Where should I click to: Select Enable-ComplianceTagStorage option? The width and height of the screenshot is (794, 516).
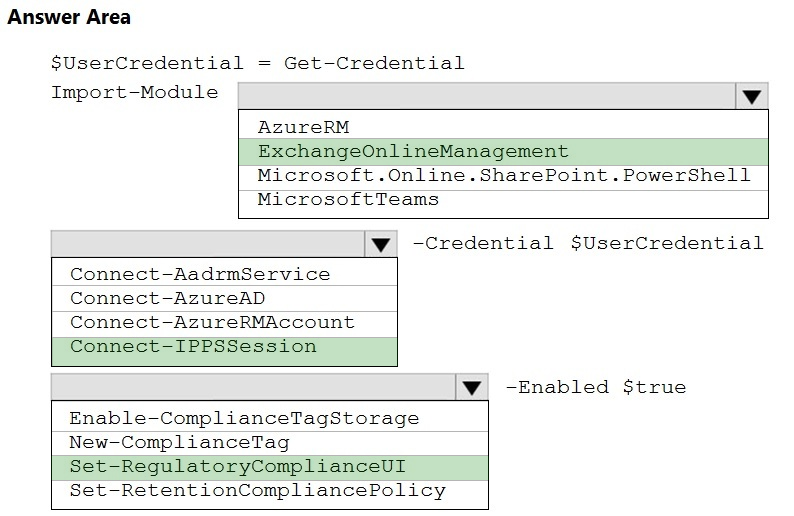coord(270,418)
